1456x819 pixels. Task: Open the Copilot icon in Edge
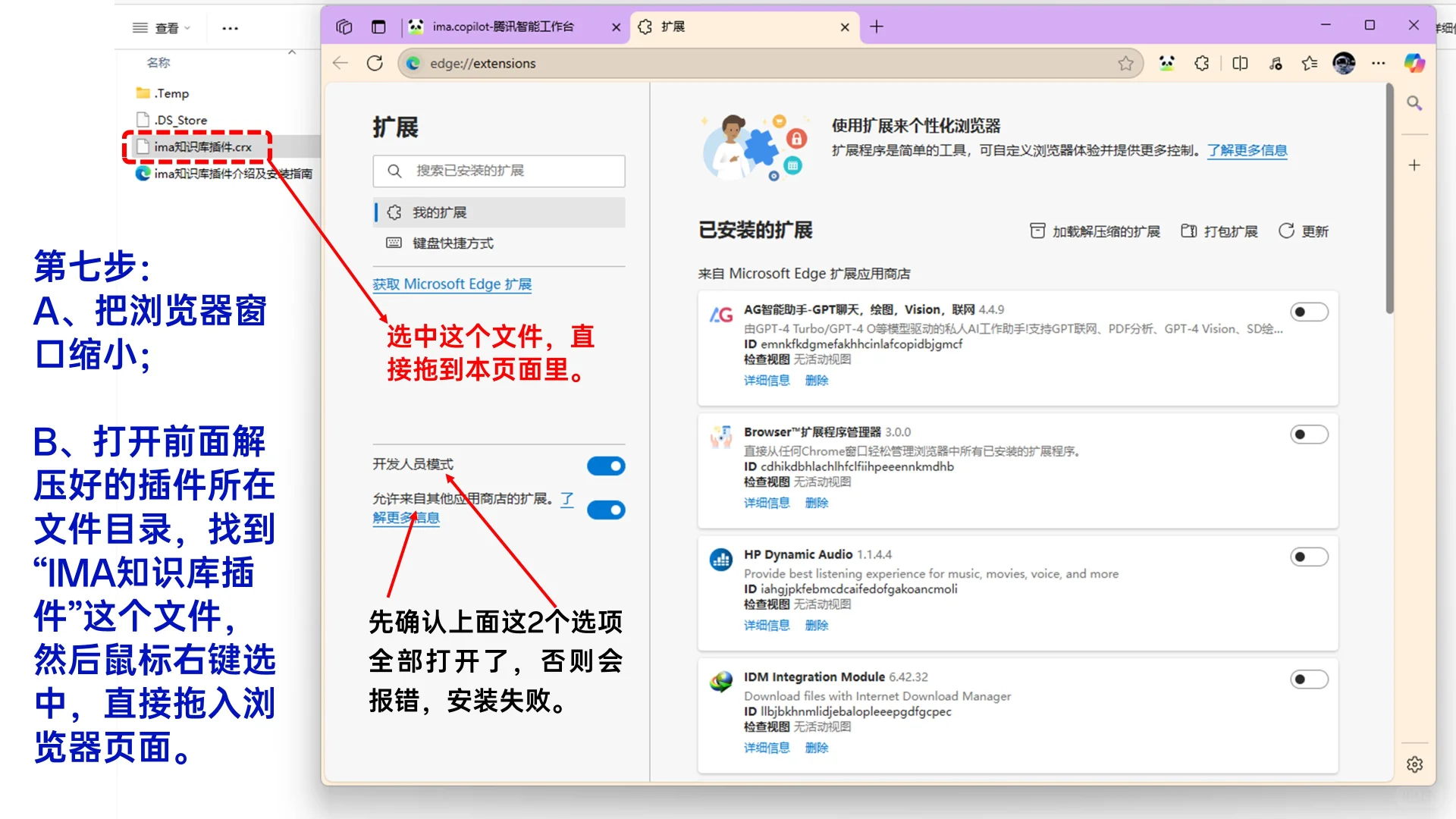pos(1414,64)
